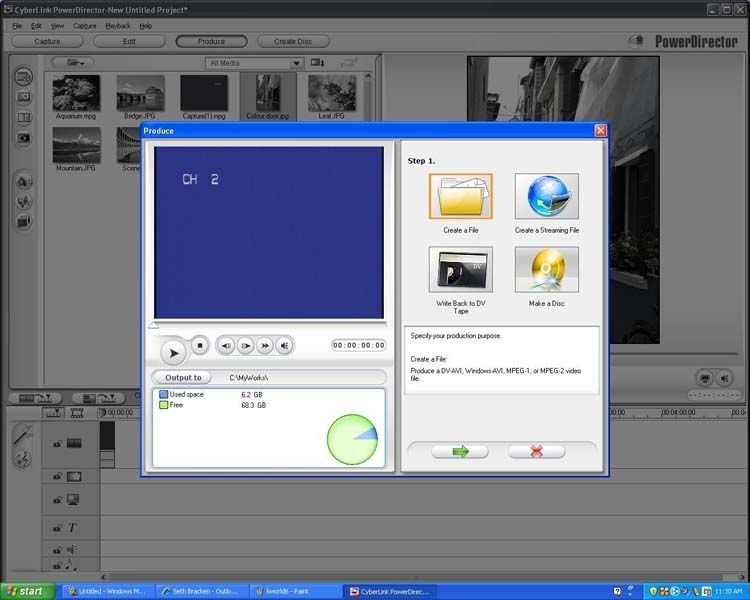The image size is (750, 600).
Task: Toggle lock on the voice track
Action: [x=57, y=550]
